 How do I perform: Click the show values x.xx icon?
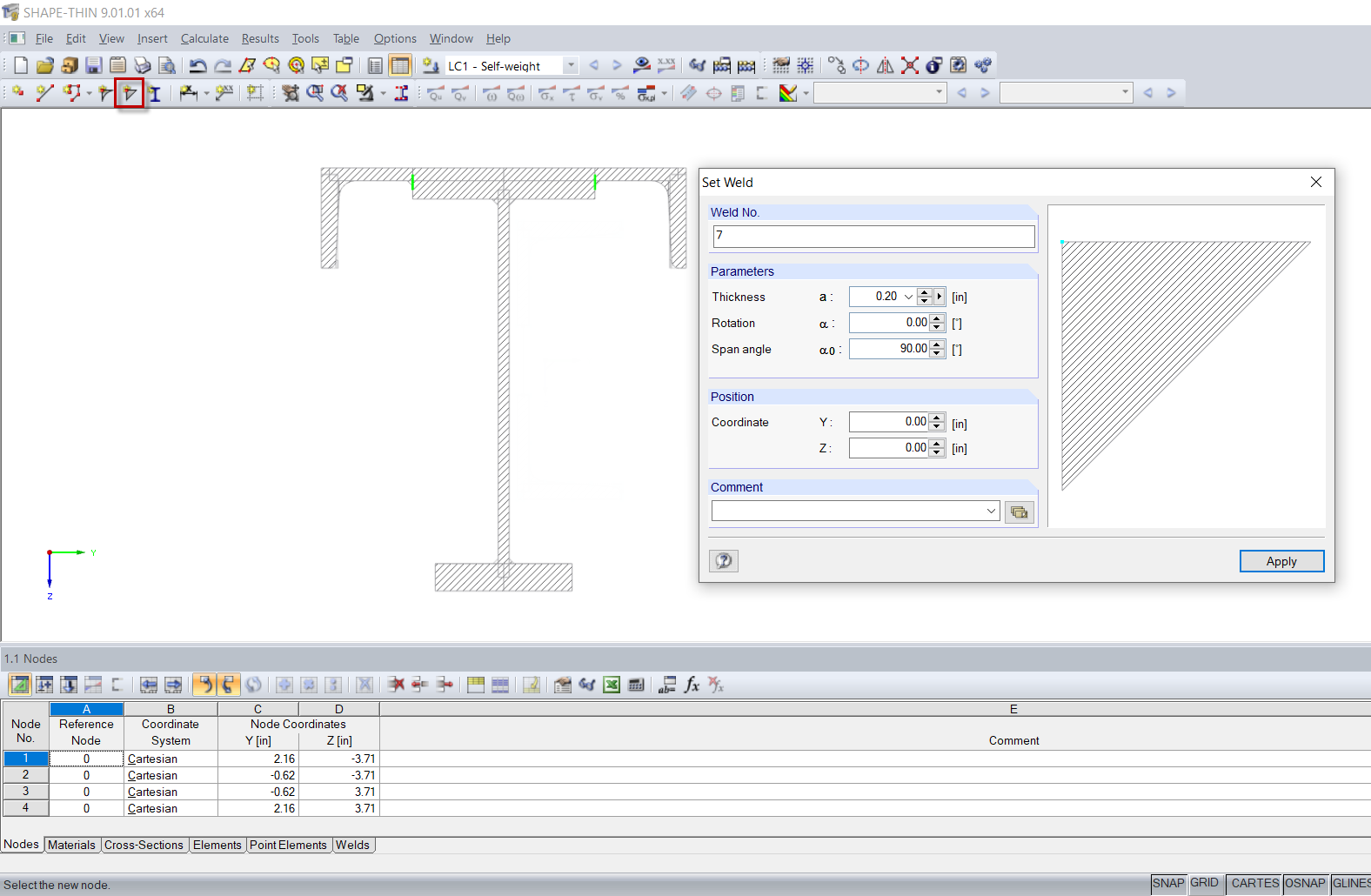(x=666, y=65)
